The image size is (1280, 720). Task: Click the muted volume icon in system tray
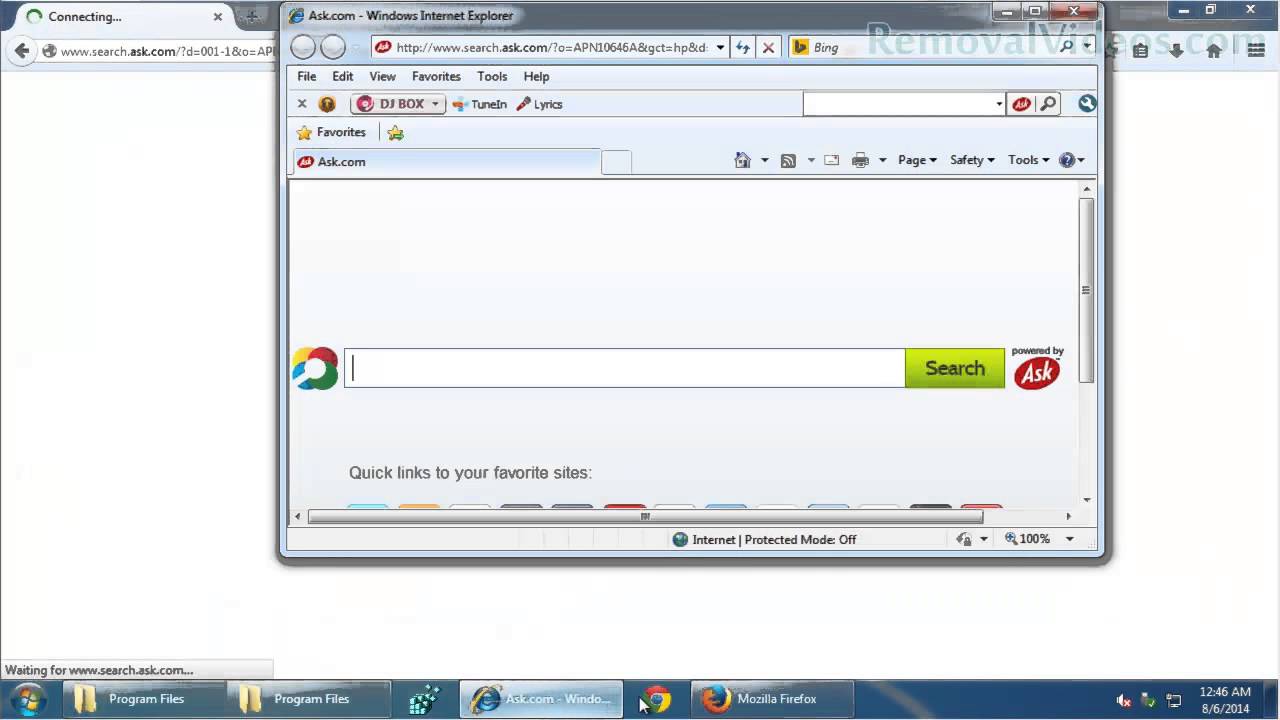(1124, 700)
